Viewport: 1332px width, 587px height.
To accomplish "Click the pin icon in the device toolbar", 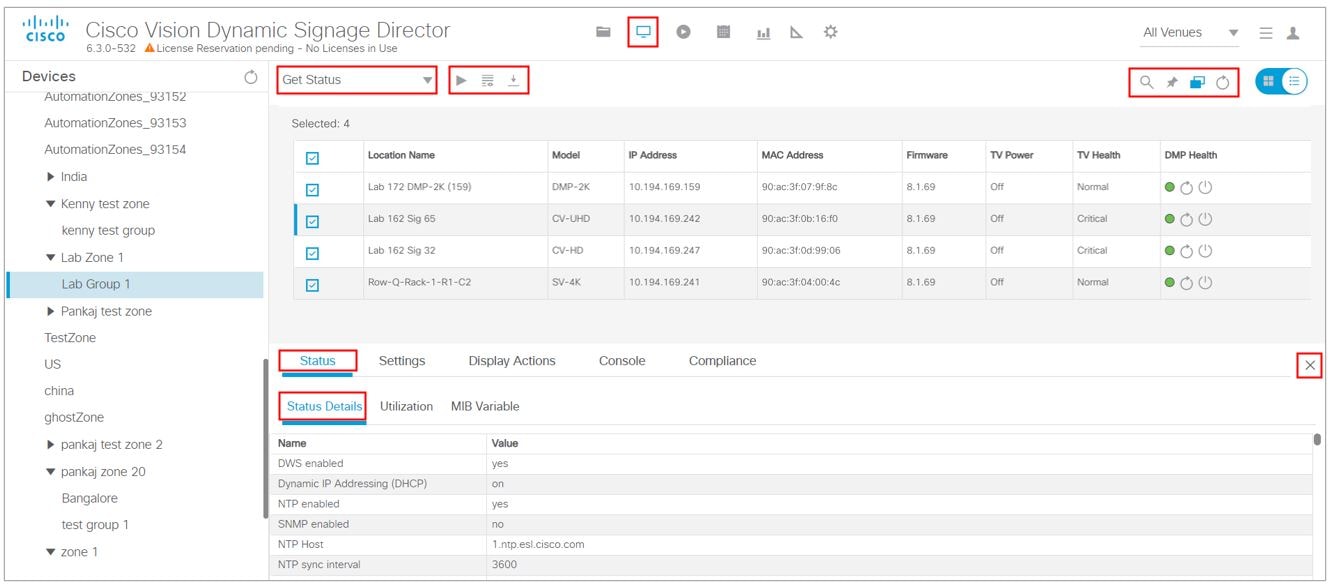I will coord(1172,83).
